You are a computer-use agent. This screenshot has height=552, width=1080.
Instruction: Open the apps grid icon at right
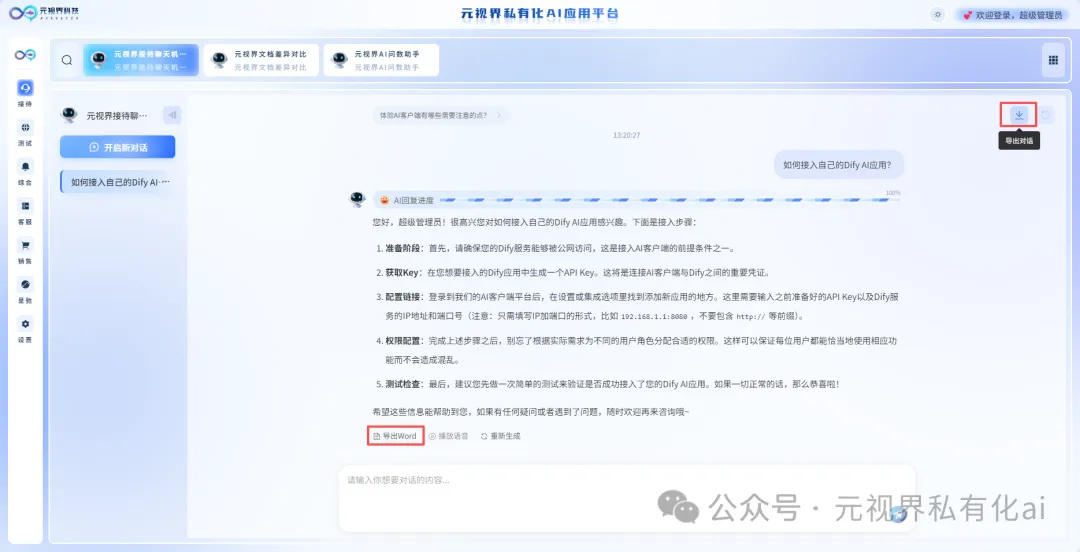(1053, 60)
